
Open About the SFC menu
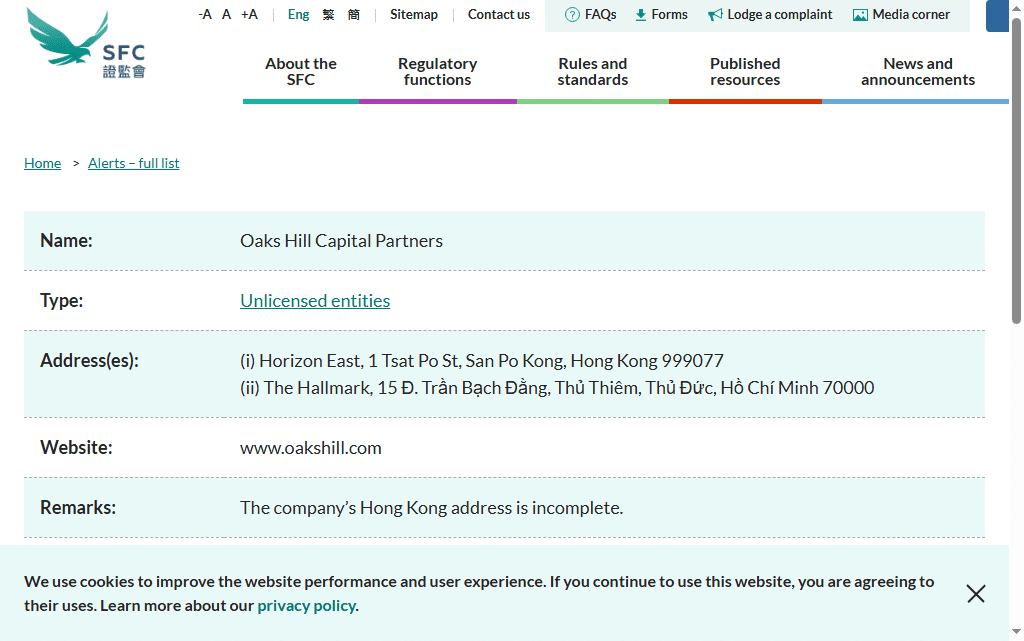tap(301, 72)
